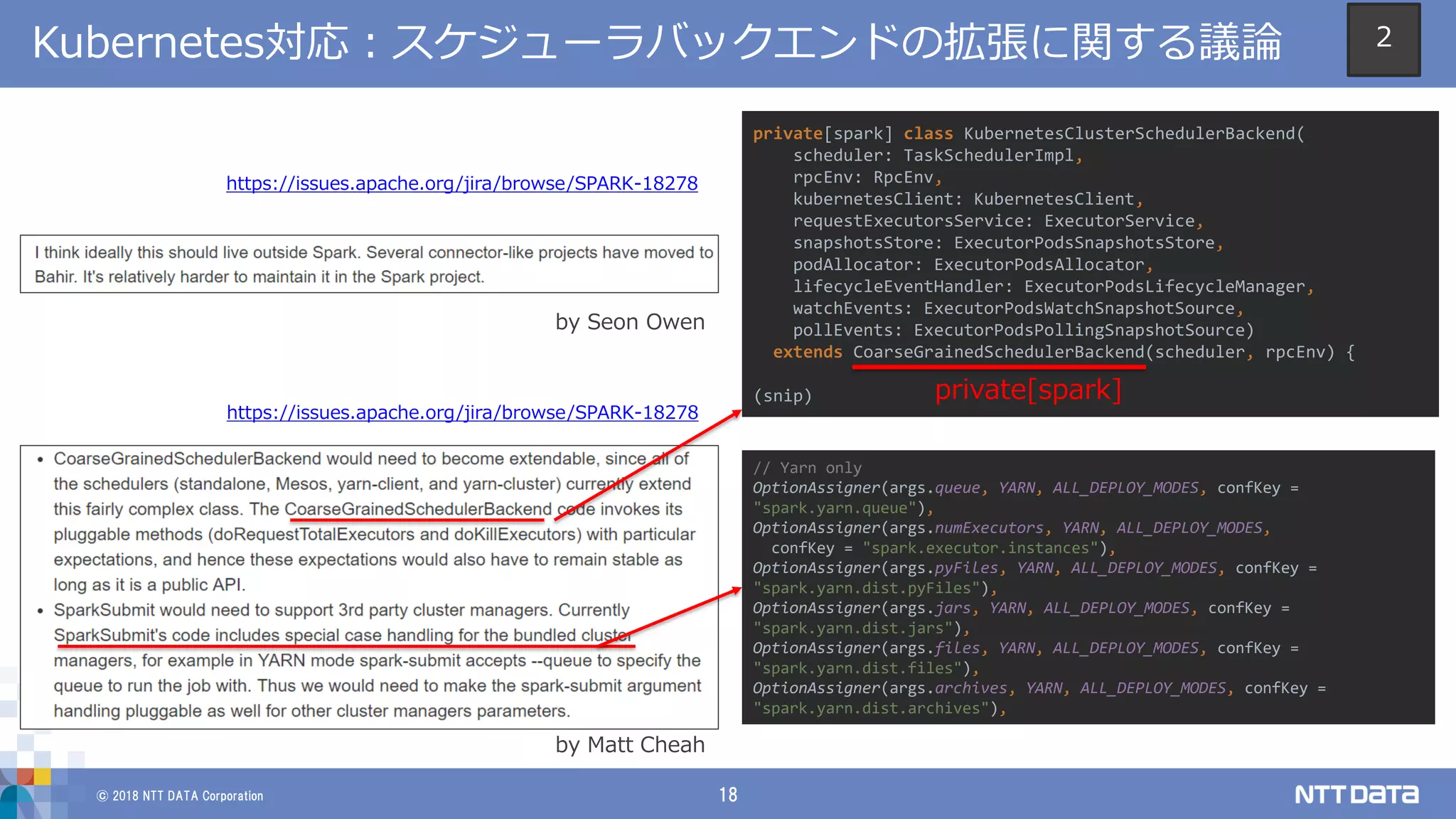This screenshot has width=1456, height=819.
Task: Click 'by Seon Owen' attribution
Action: tap(629, 322)
